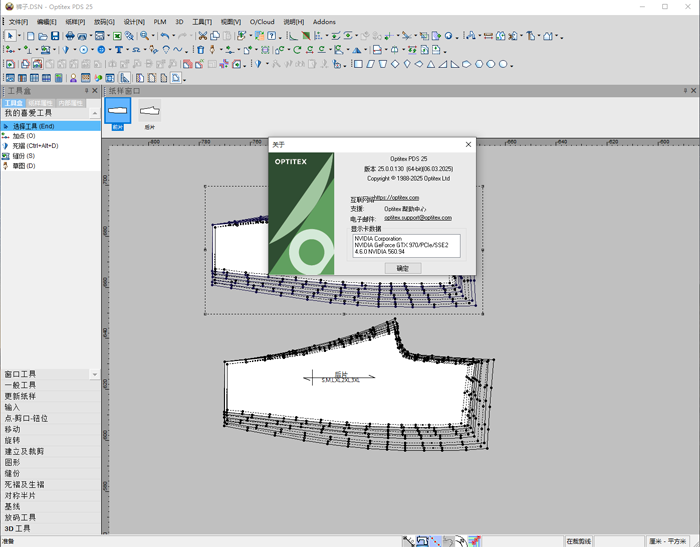Click the ruler triangle icon in fourth toolbar
This screenshot has width=700, height=547.
tap(125, 78)
